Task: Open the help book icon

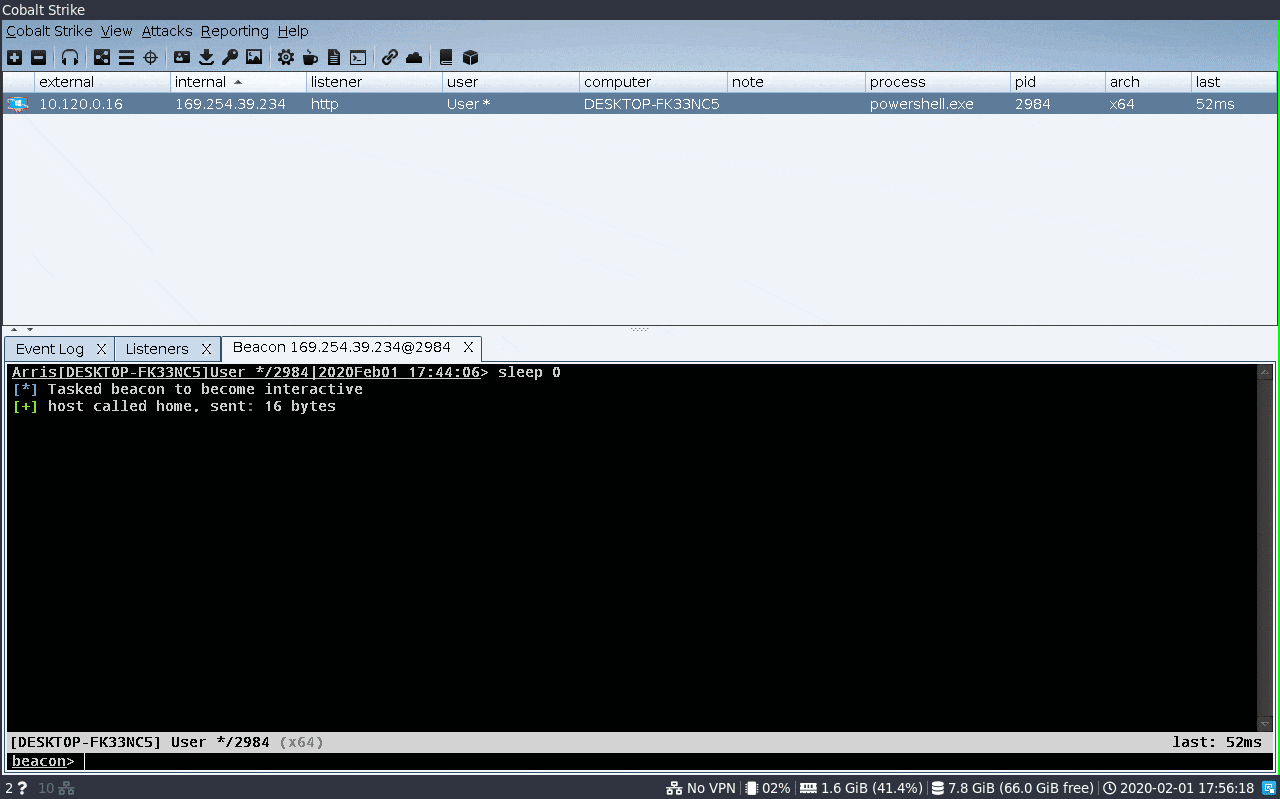Action: coord(444,57)
